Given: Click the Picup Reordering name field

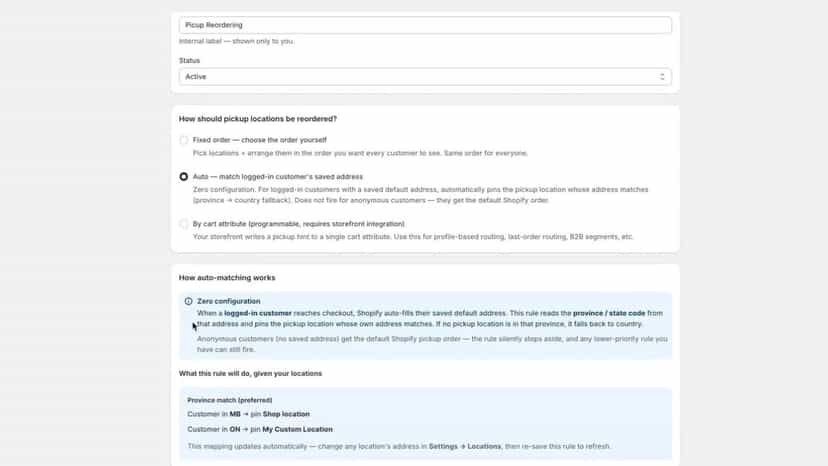Looking at the screenshot, I should [x=425, y=25].
